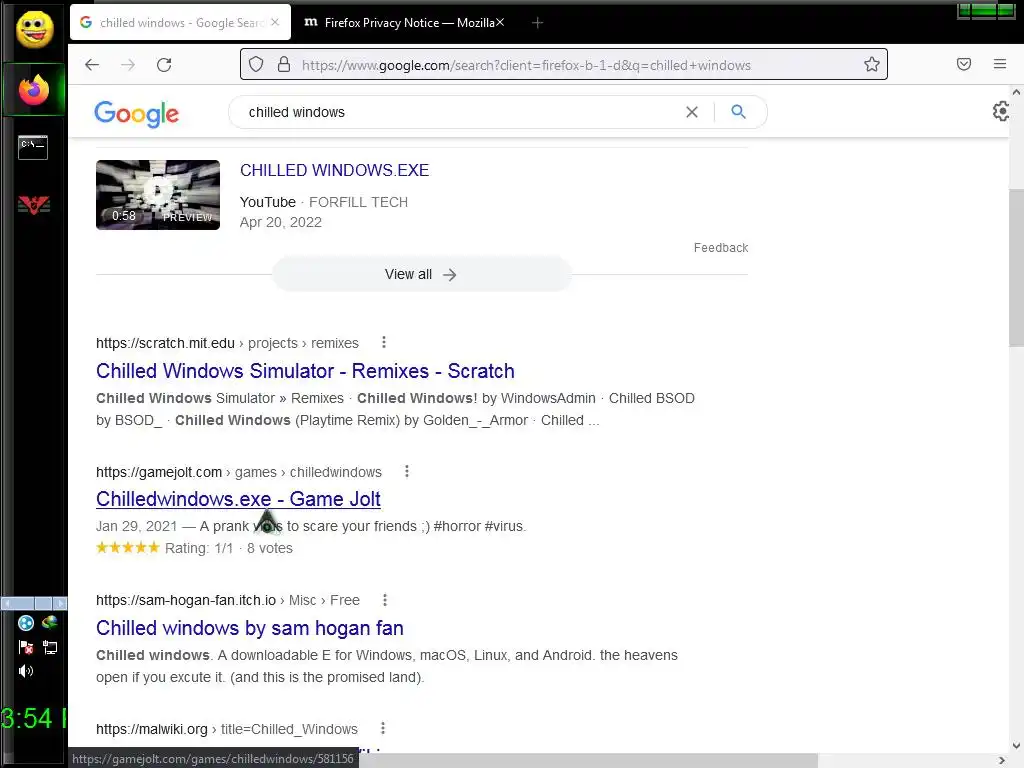This screenshot has width=1024, height=768.
Task: Open the tracking protection shield icon
Action: [256, 65]
